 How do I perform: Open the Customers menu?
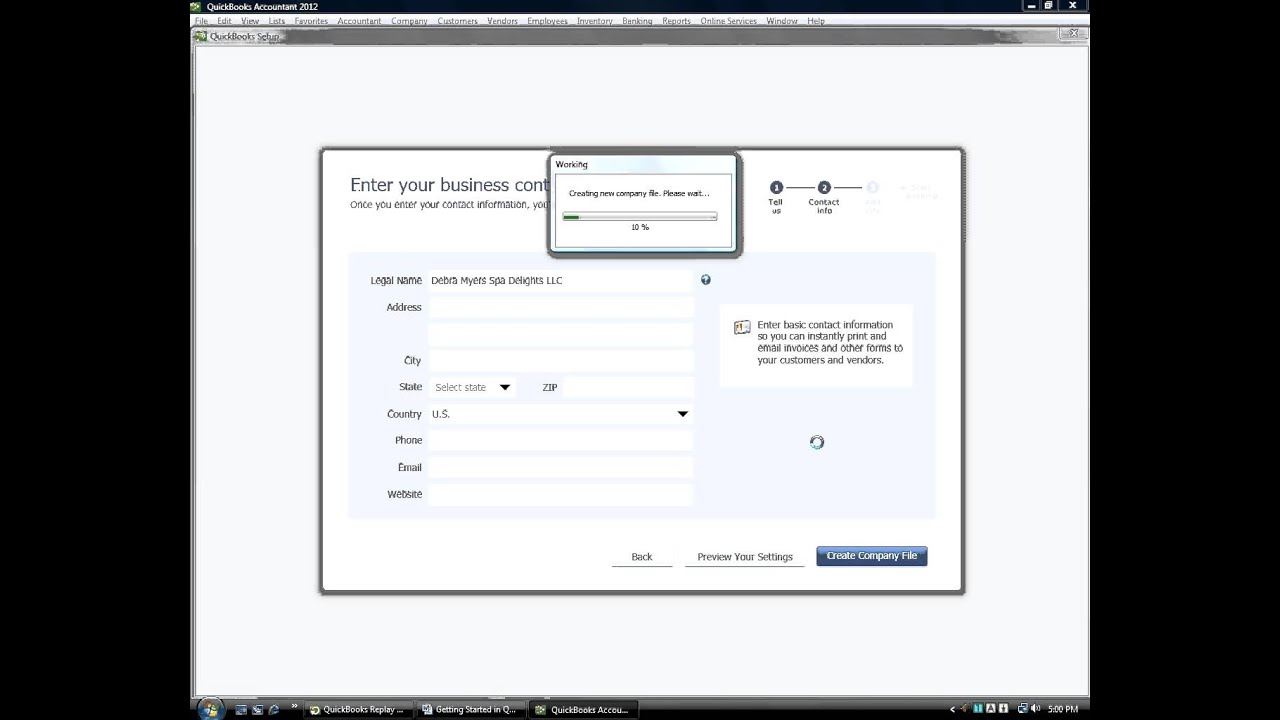pyautogui.click(x=457, y=21)
